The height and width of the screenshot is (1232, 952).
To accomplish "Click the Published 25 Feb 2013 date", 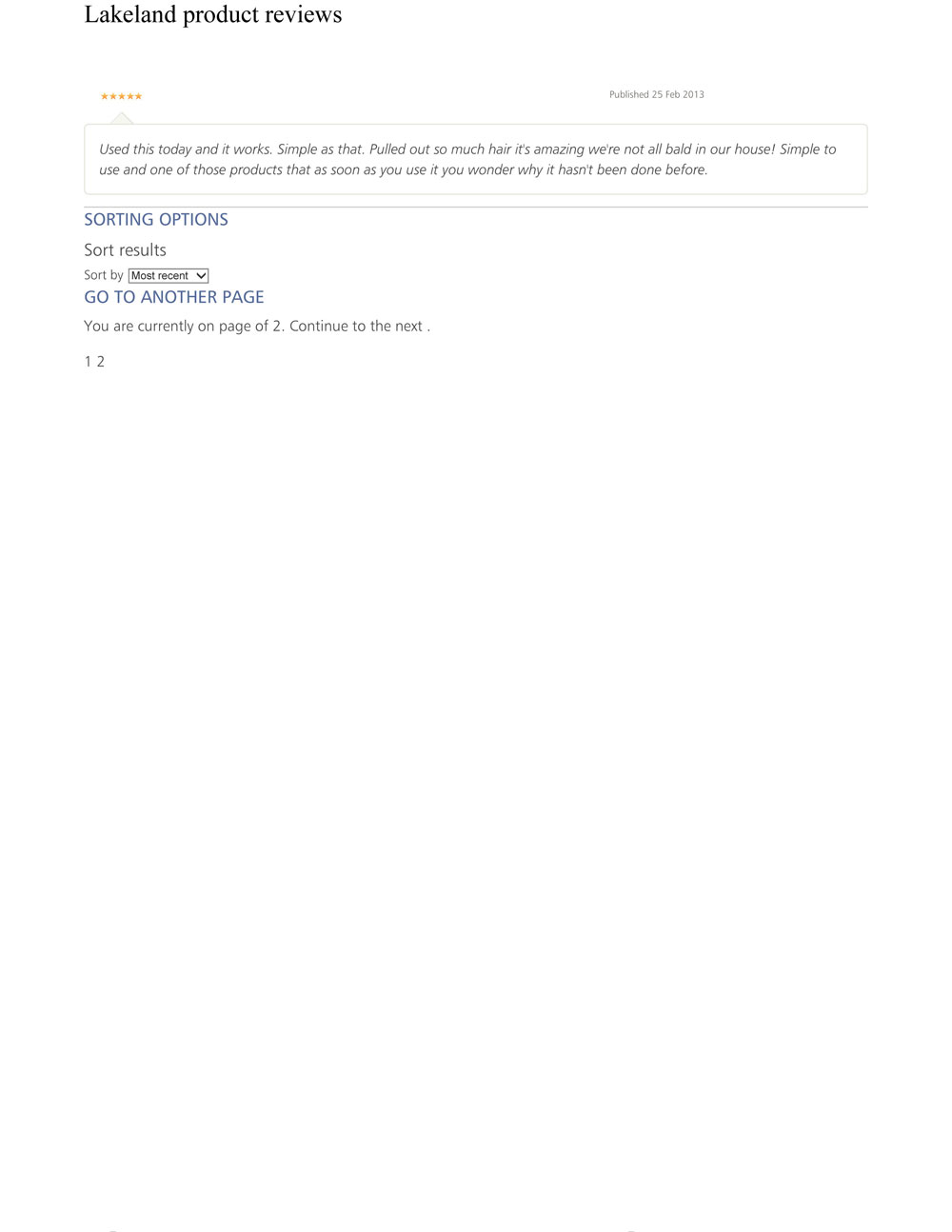I will pos(657,94).
